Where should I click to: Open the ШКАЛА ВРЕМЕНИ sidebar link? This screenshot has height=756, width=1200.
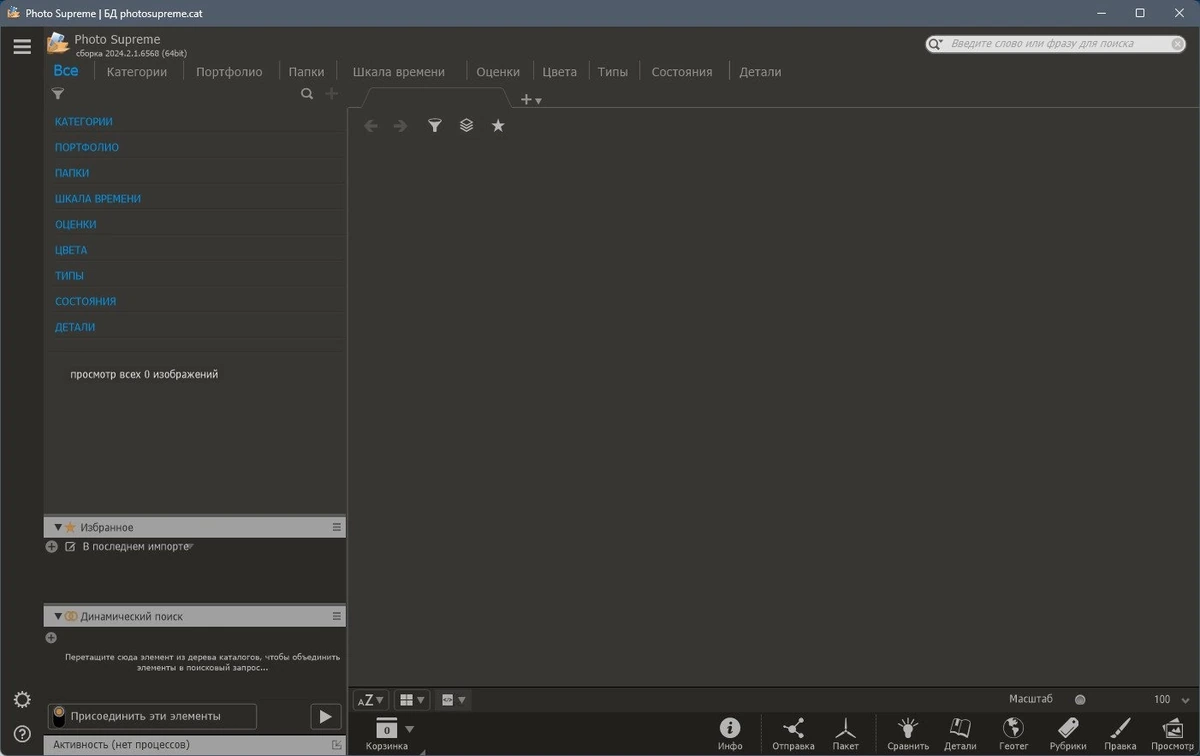(98, 199)
